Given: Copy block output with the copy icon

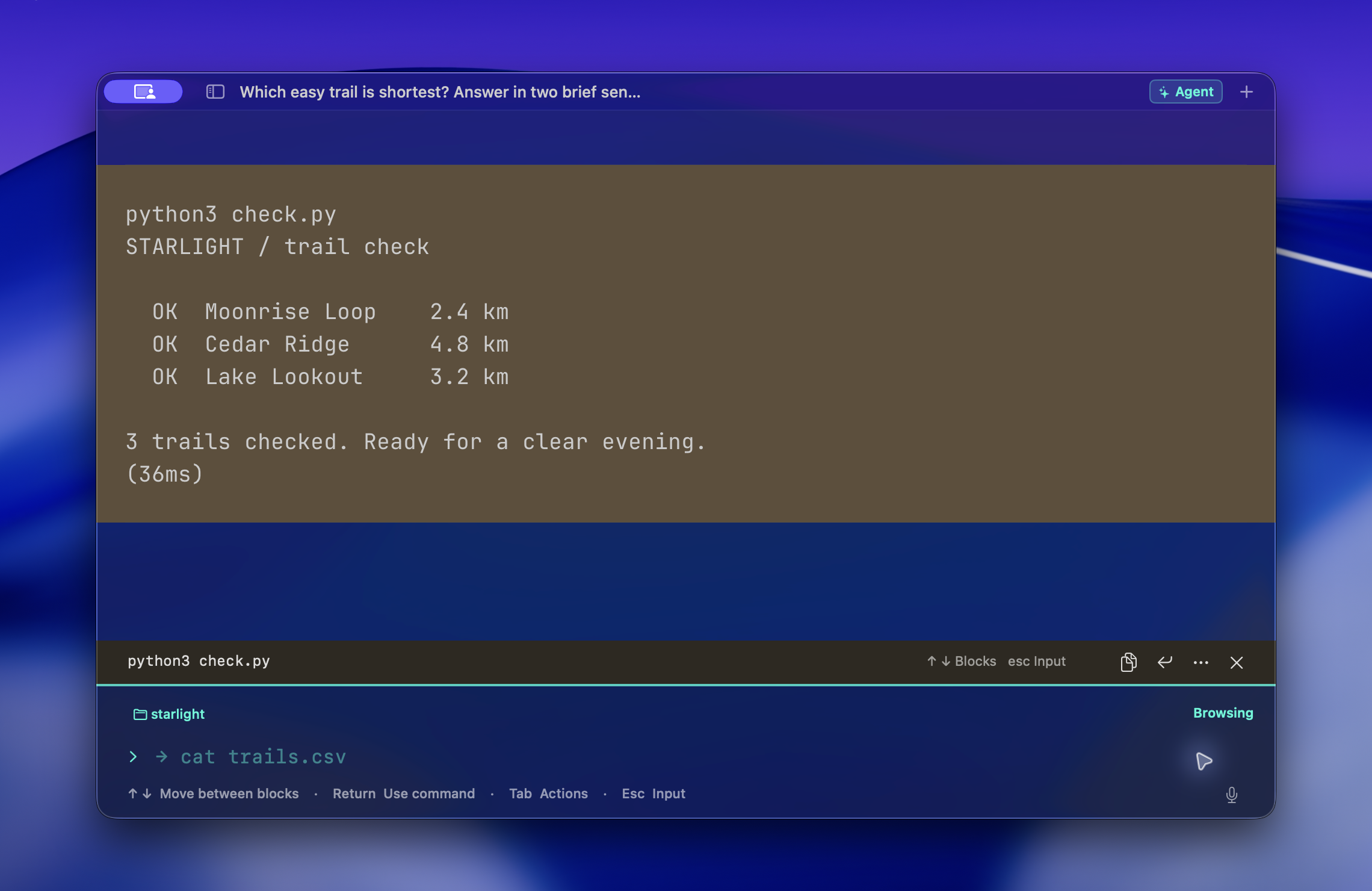Looking at the screenshot, I should (1128, 662).
